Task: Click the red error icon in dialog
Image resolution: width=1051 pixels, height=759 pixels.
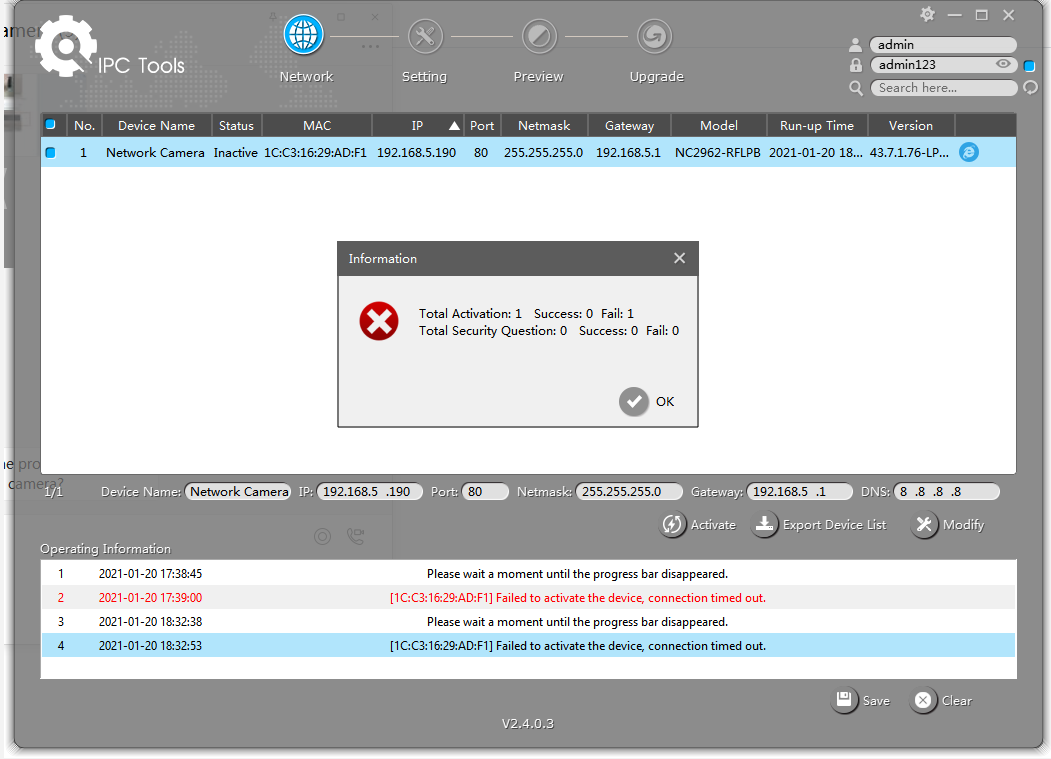Action: pyautogui.click(x=379, y=321)
